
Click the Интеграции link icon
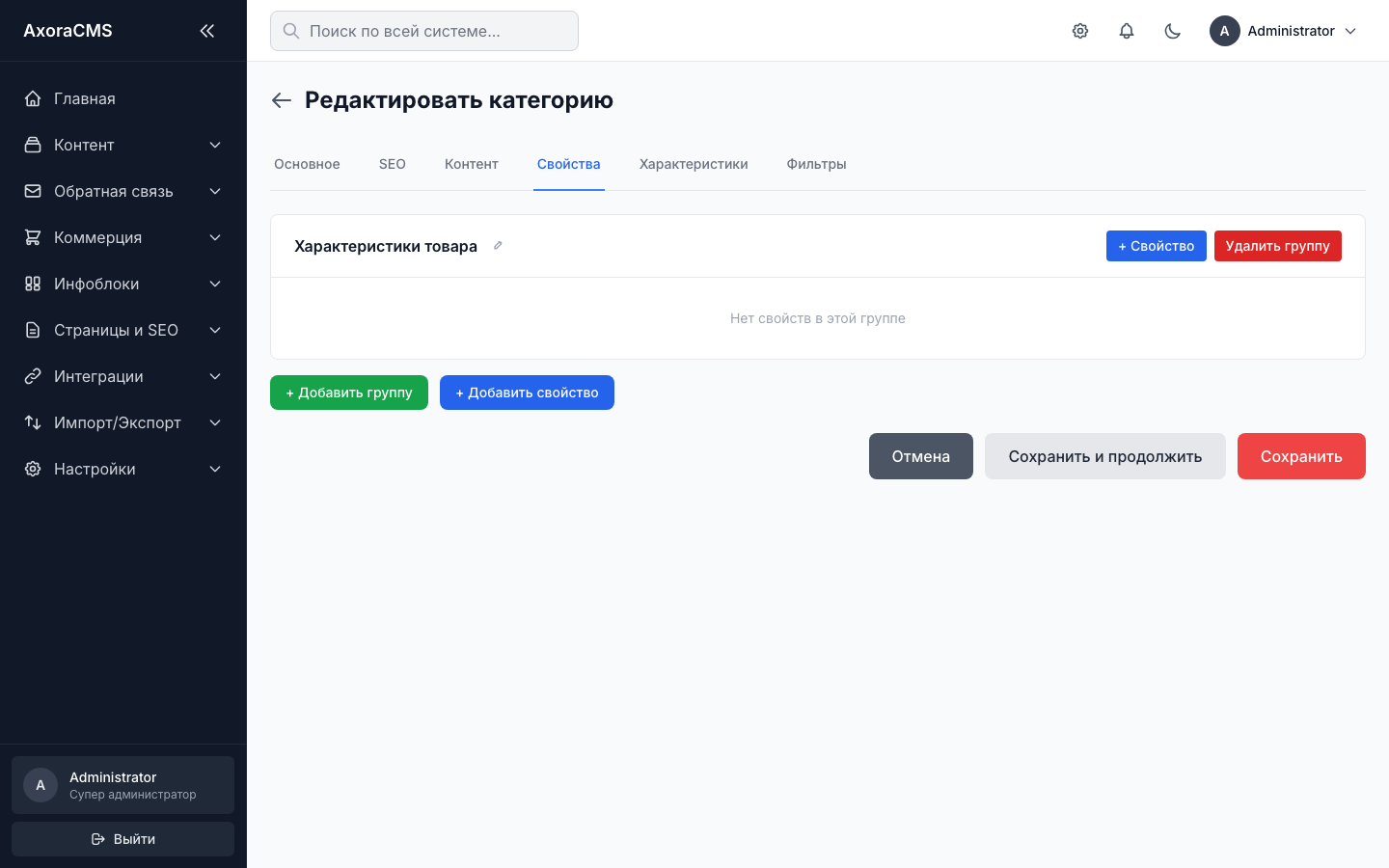click(33, 376)
